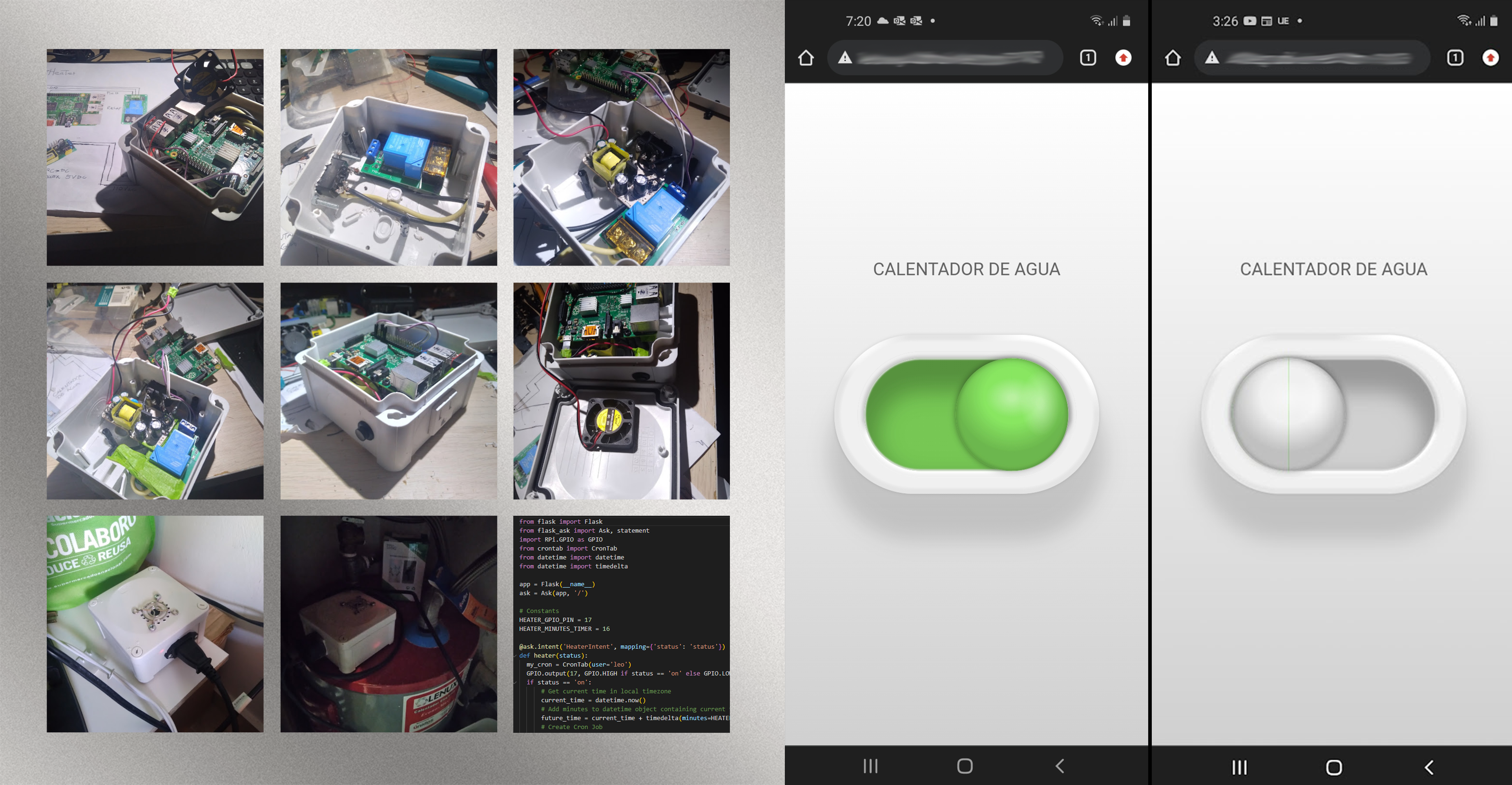Tap the battery icon on the 7:20 phone
Viewport: 1512px width, 785px height.
point(1126,20)
